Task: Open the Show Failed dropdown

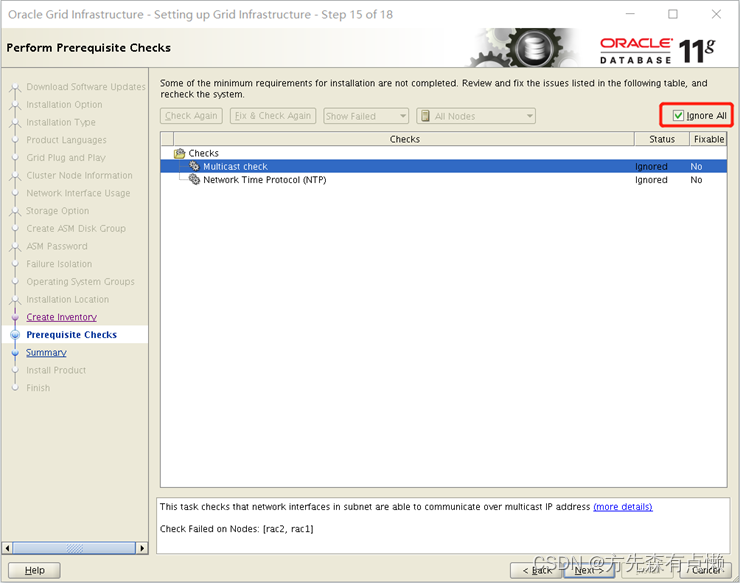Action: pos(366,116)
